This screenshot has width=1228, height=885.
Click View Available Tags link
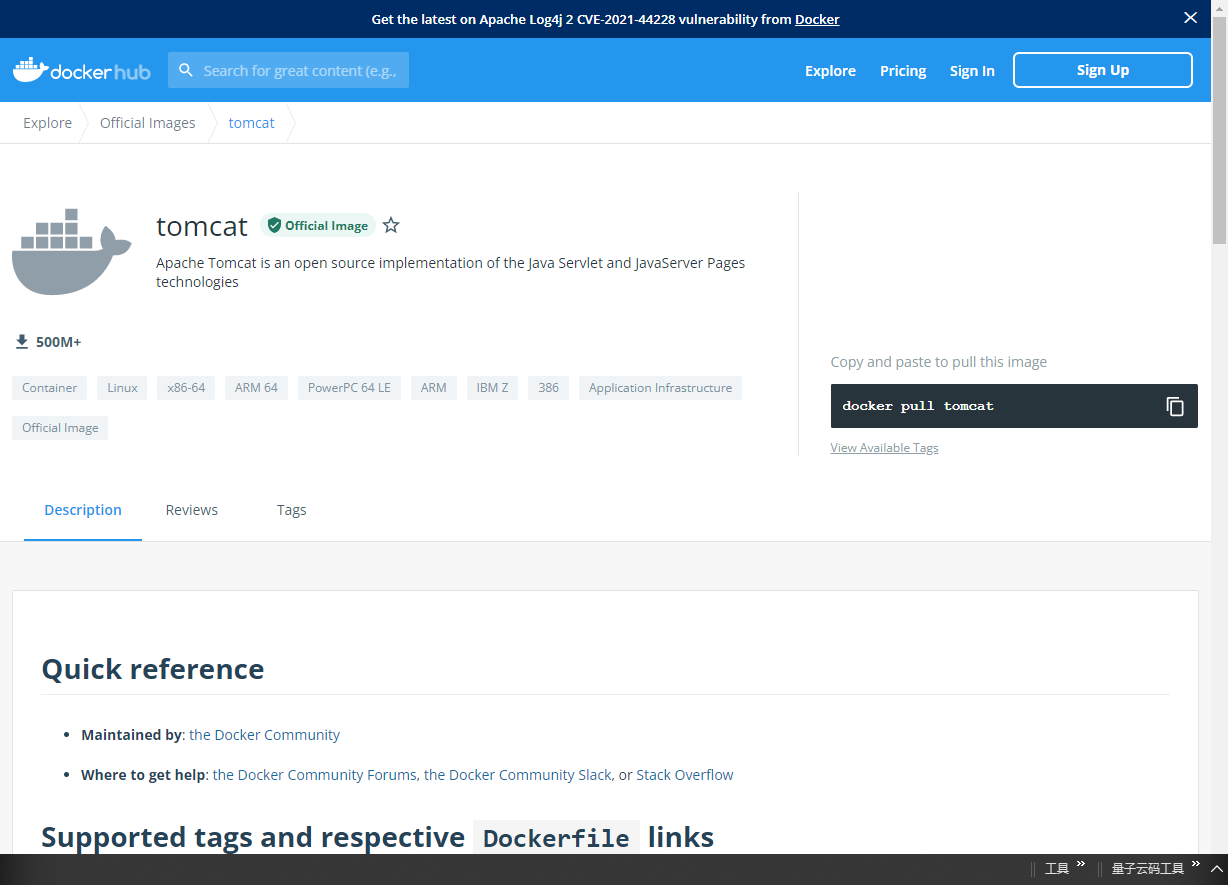(884, 447)
